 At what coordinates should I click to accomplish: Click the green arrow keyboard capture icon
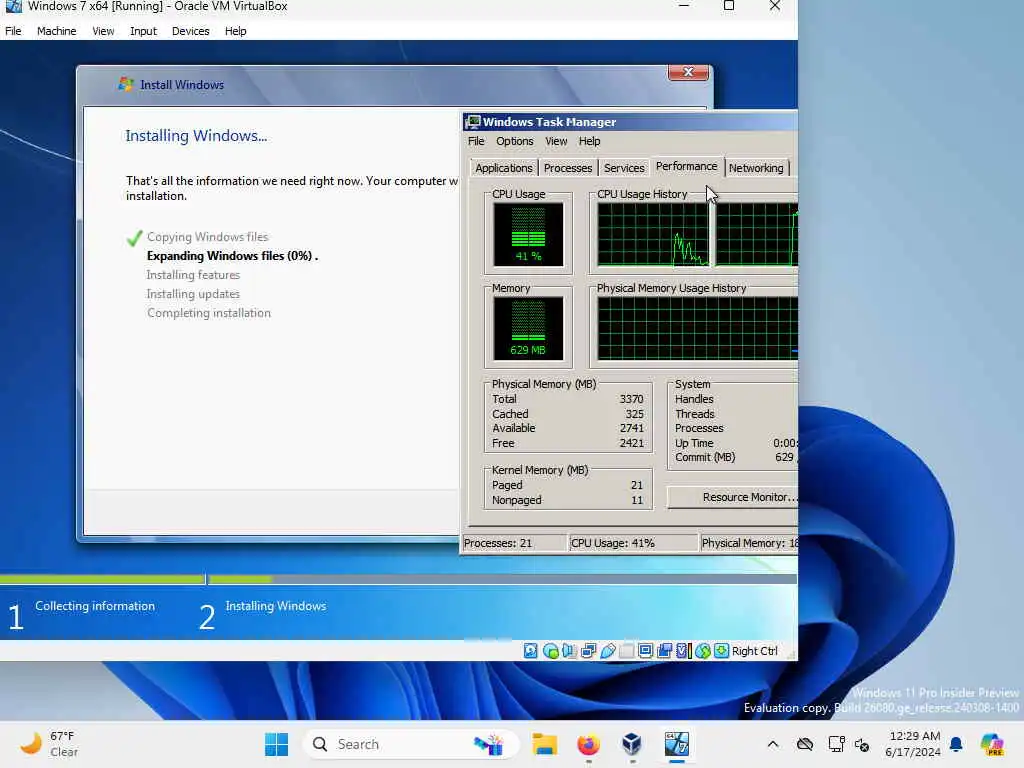pos(722,650)
